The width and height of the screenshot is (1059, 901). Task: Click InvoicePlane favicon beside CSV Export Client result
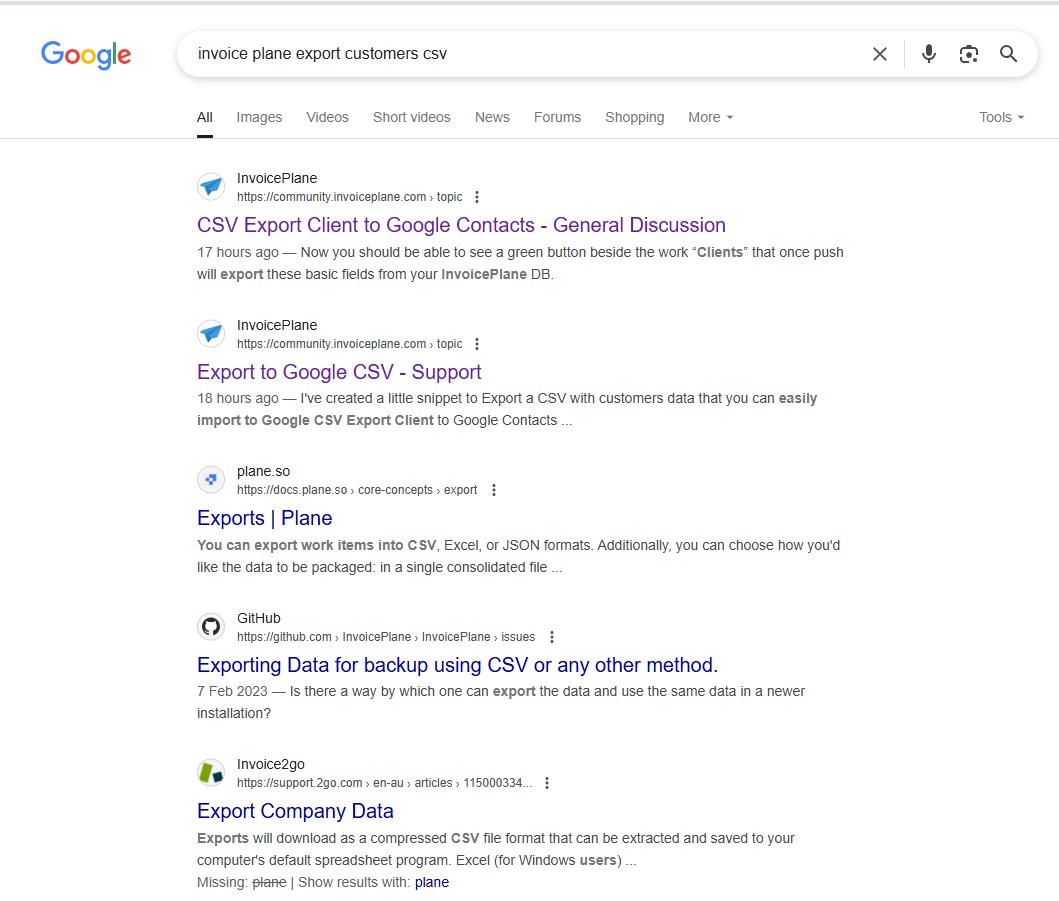pos(211,186)
